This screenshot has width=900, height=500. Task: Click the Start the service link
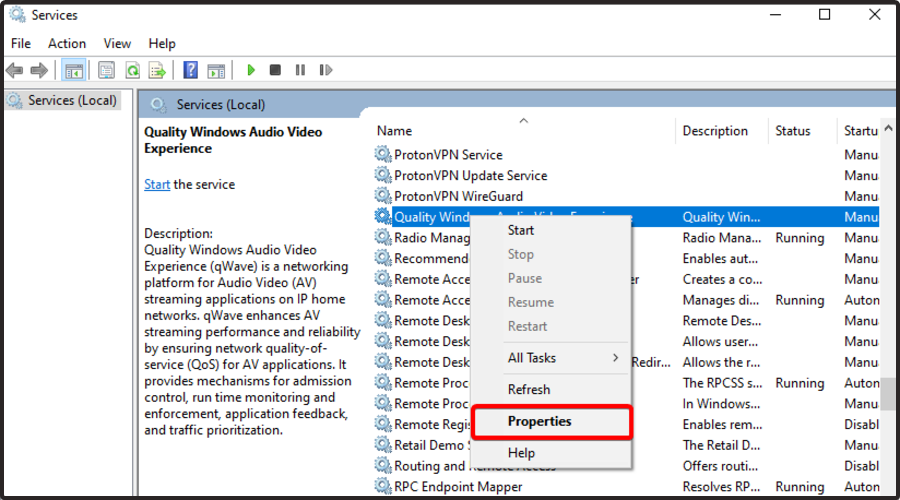[x=157, y=184]
